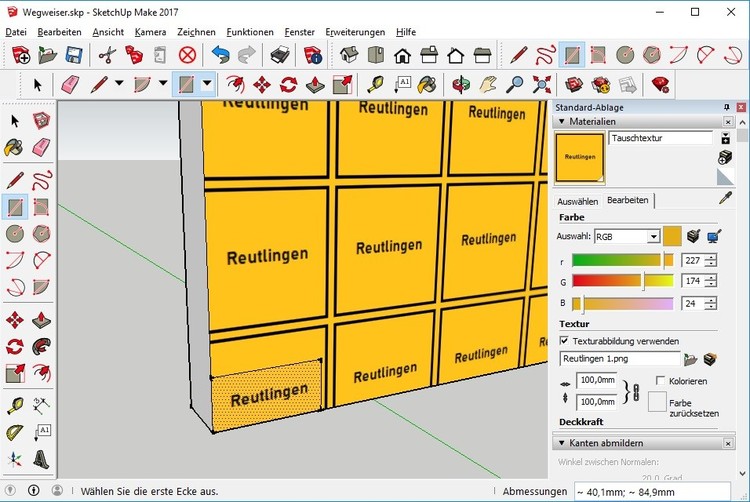Open the Datei menu
750x502 pixels.
click(16, 32)
